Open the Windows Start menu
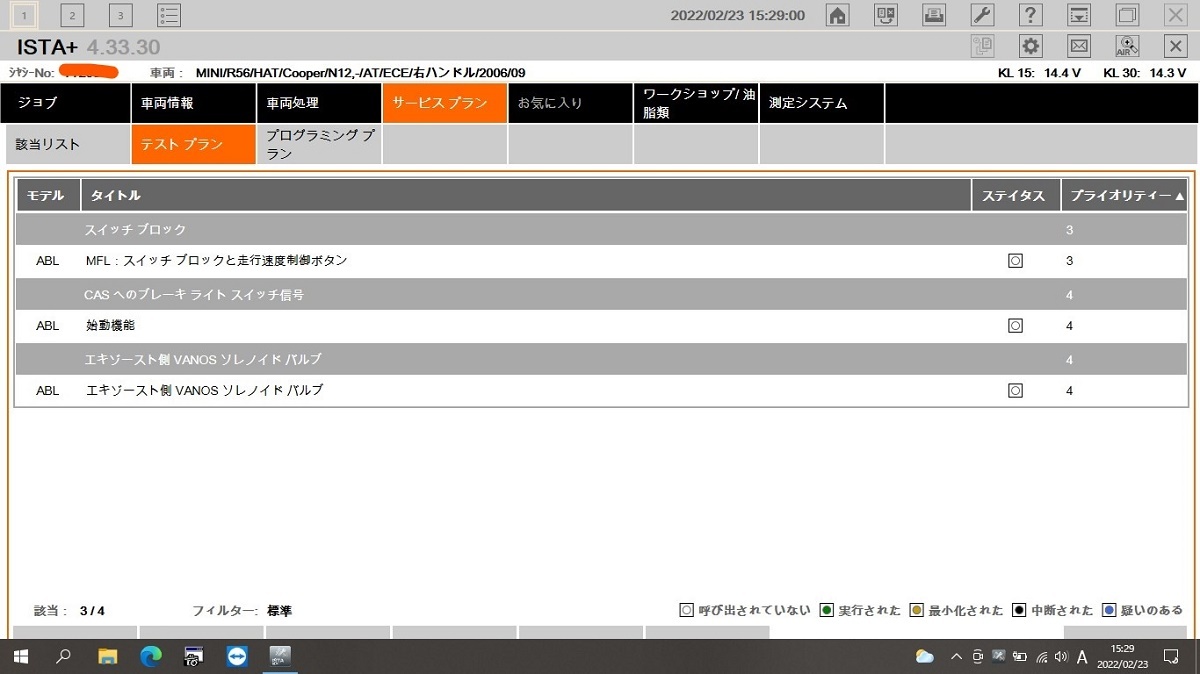1200x674 pixels. pyautogui.click(x=20, y=657)
